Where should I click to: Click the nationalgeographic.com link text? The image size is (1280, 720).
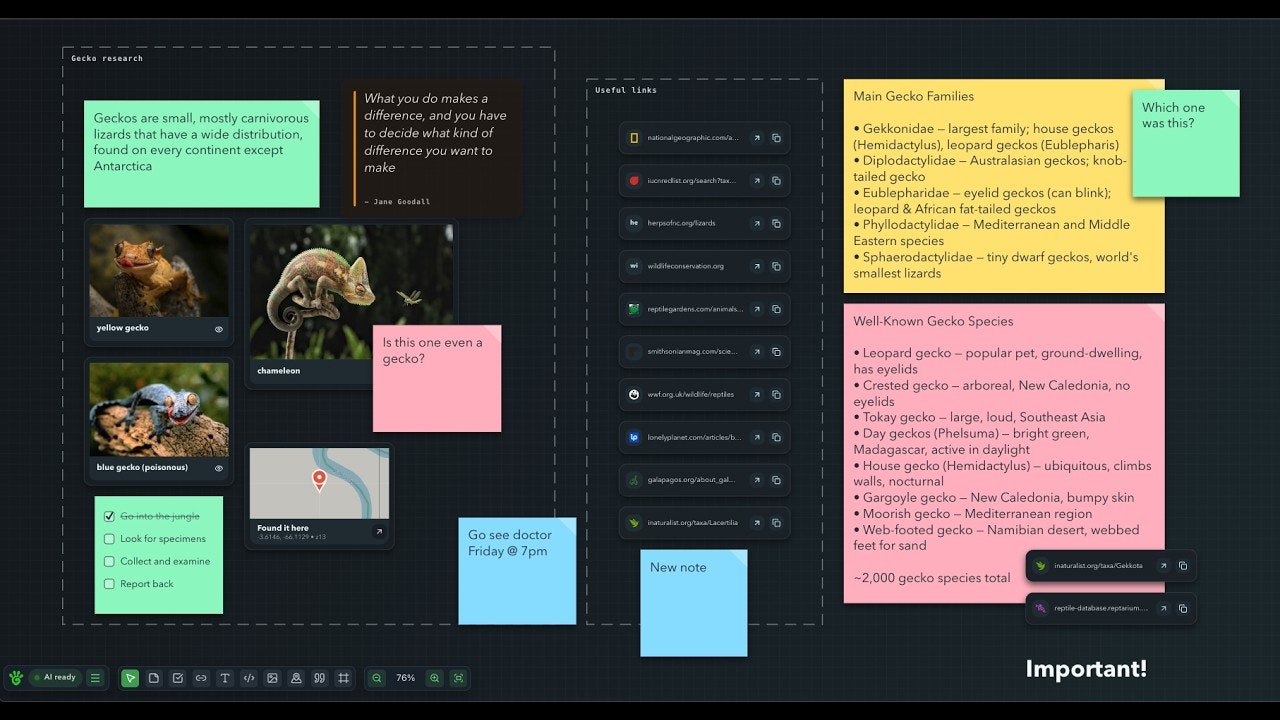693,138
